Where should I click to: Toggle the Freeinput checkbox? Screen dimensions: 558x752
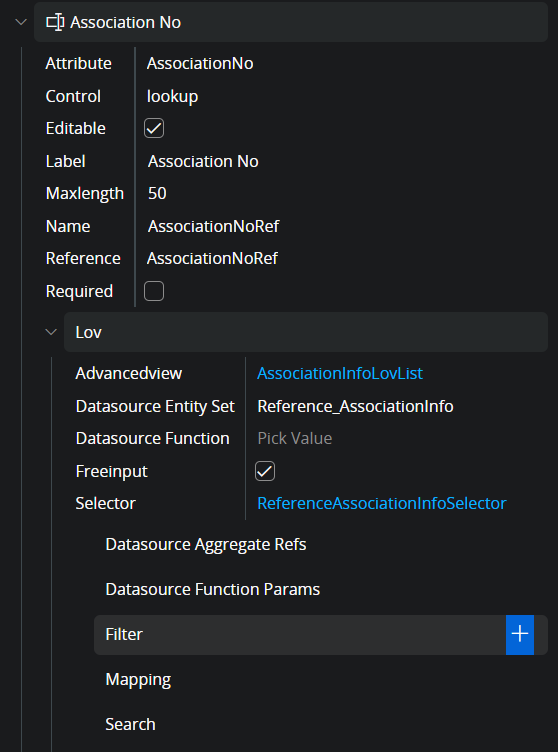(x=265, y=471)
